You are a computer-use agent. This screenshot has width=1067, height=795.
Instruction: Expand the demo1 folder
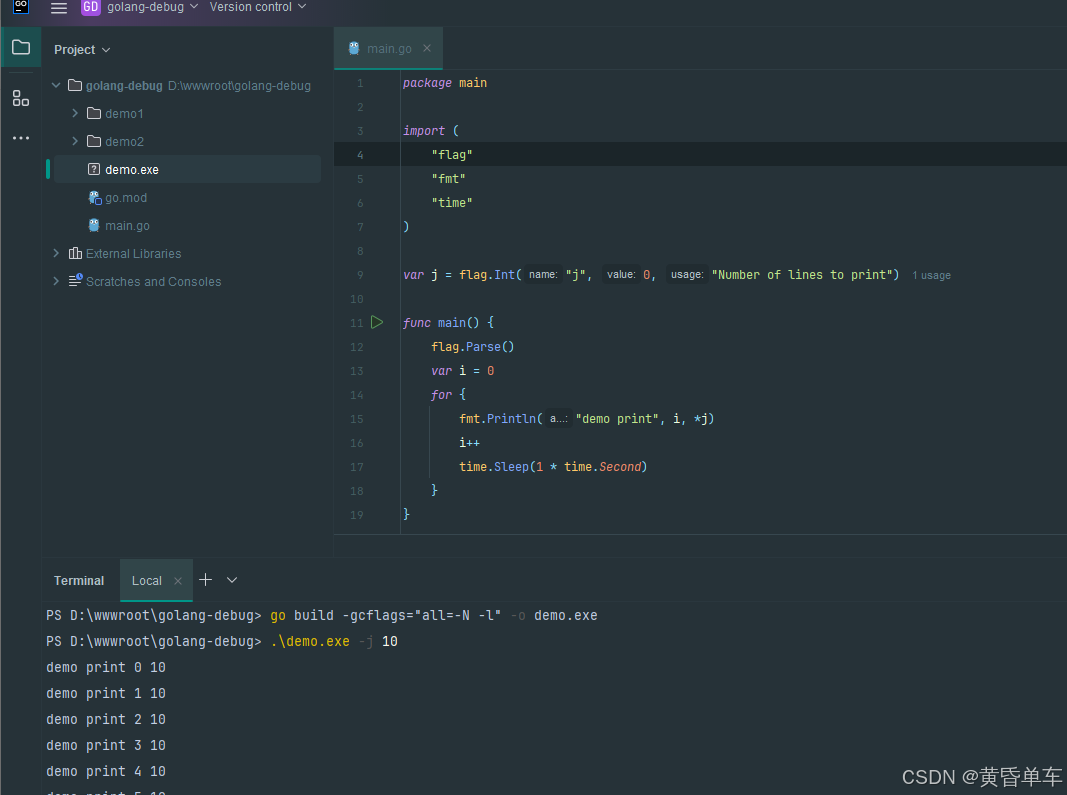click(75, 114)
